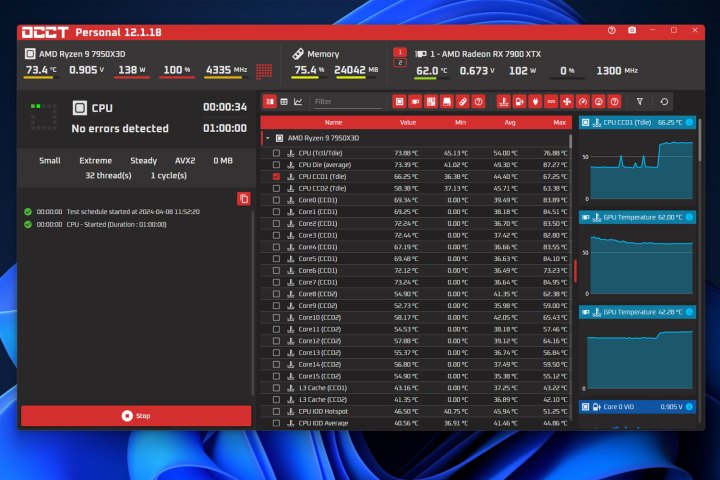Sort by the Value column header
The height and width of the screenshot is (480, 720).
coord(408,123)
